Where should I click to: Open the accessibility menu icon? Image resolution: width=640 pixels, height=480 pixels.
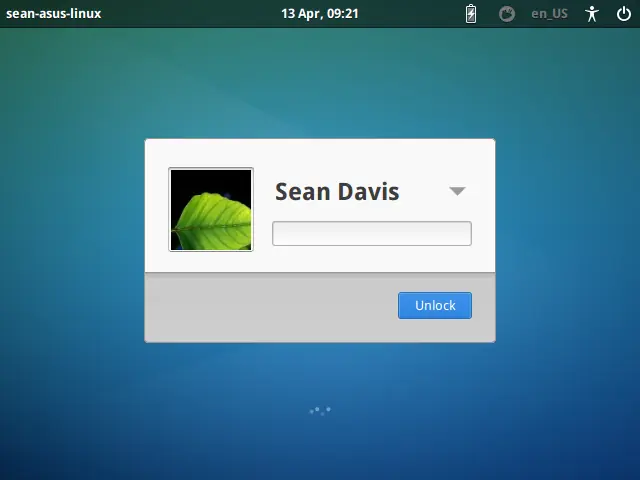[591, 14]
